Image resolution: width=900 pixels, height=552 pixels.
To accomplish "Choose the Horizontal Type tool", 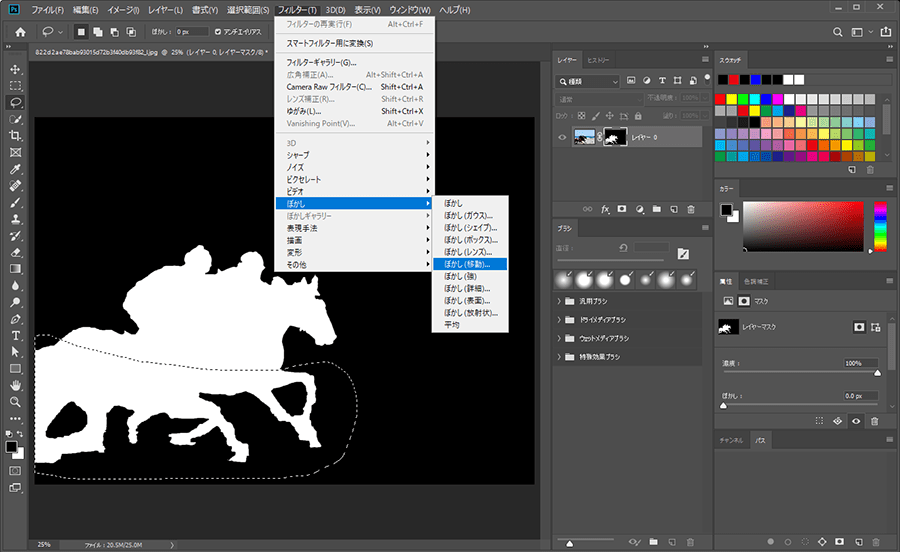I will (15, 334).
